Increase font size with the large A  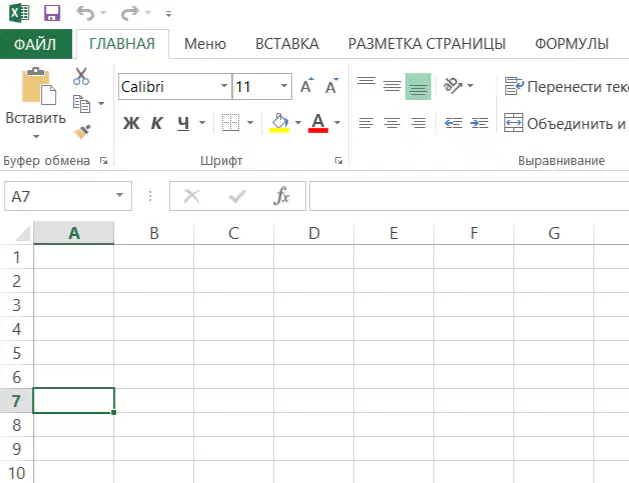(x=307, y=85)
